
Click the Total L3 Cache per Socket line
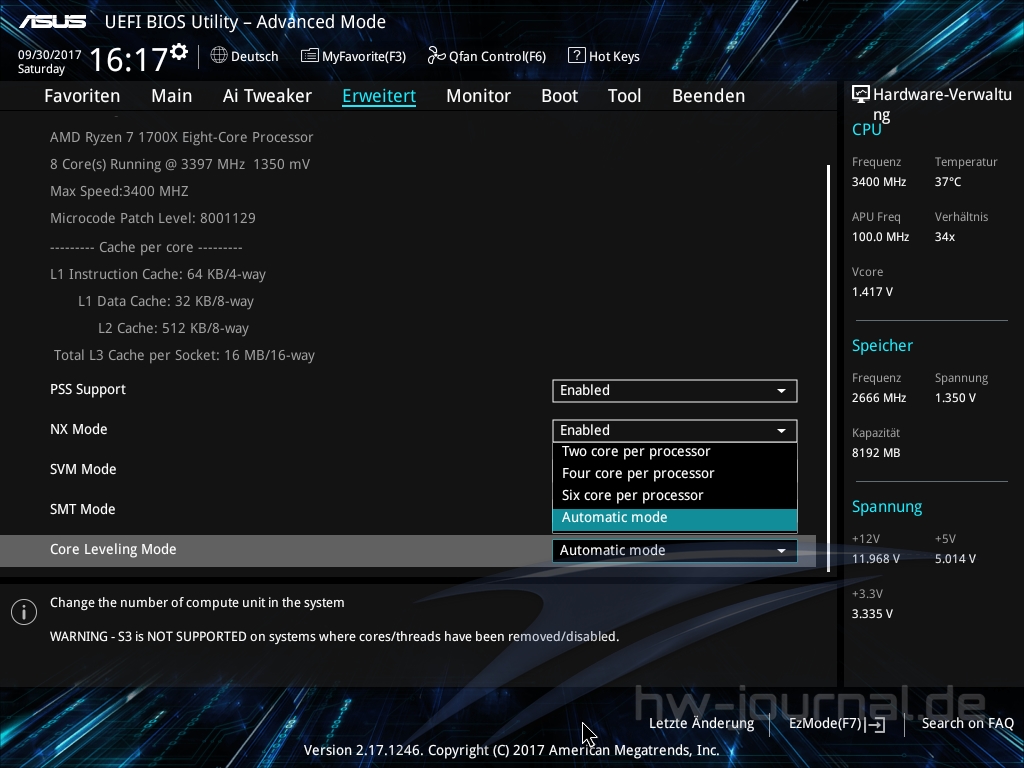[184, 355]
